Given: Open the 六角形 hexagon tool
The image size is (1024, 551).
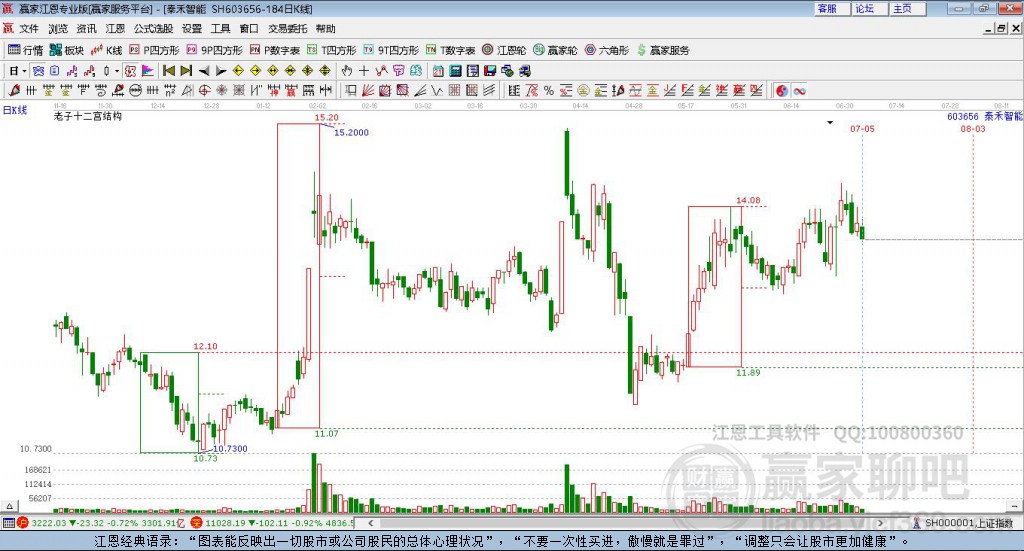Looking at the screenshot, I should pyautogui.click(x=607, y=50).
